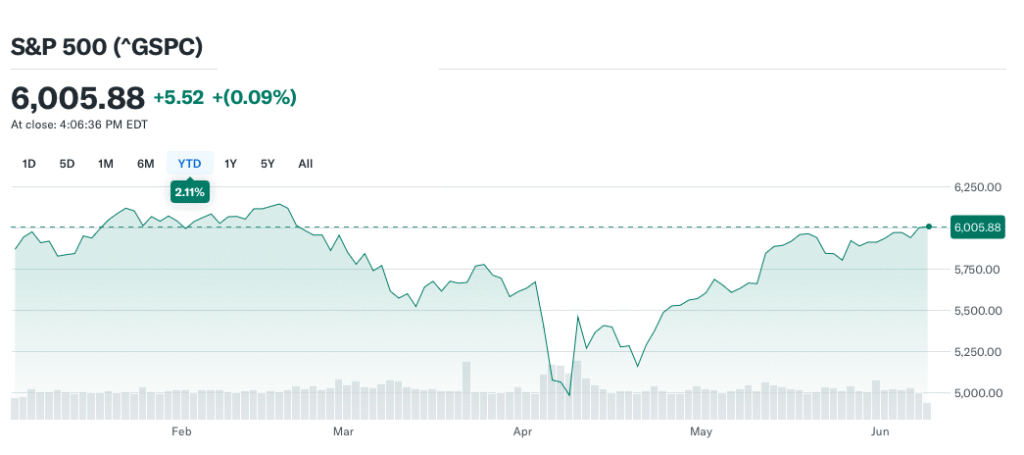Click the Jun label on the date axis
Image resolution: width=1024 pixels, height=455 pixels.
(x=880, y=431)
